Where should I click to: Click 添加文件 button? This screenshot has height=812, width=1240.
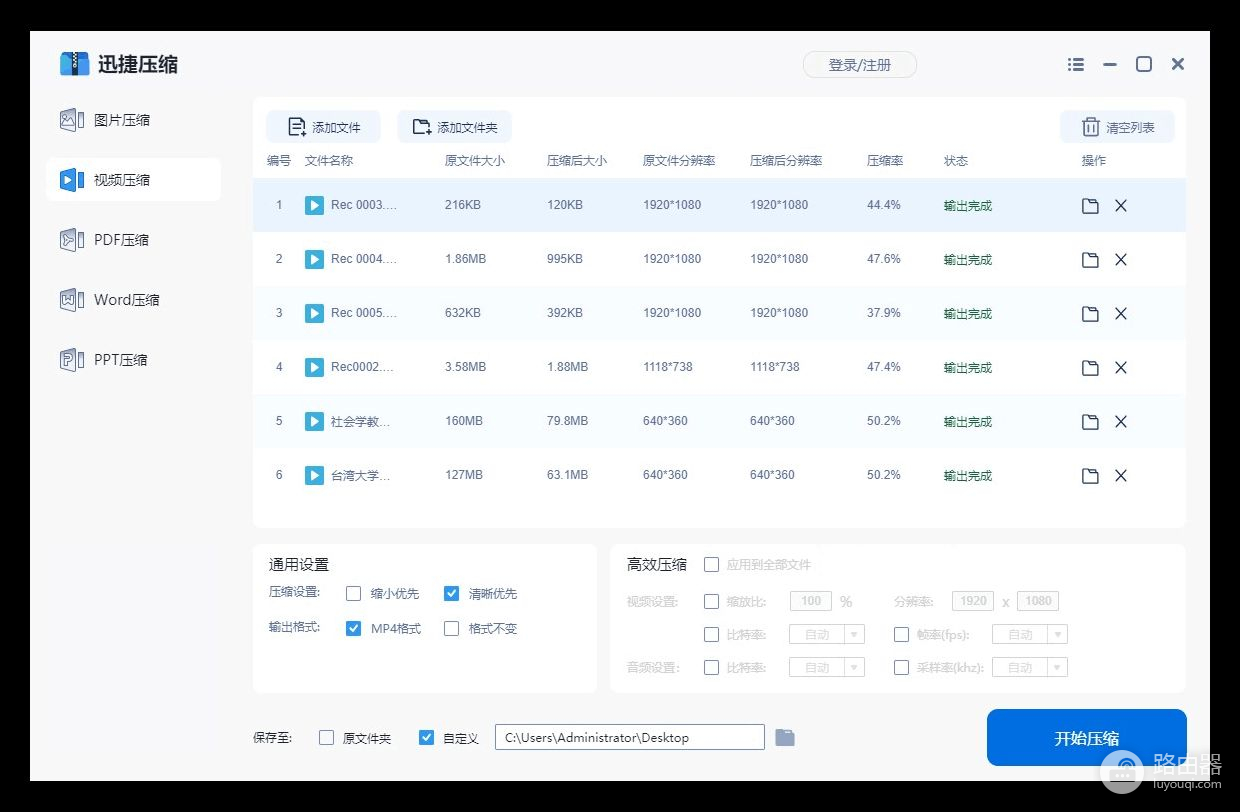click(x=323, y=127)
